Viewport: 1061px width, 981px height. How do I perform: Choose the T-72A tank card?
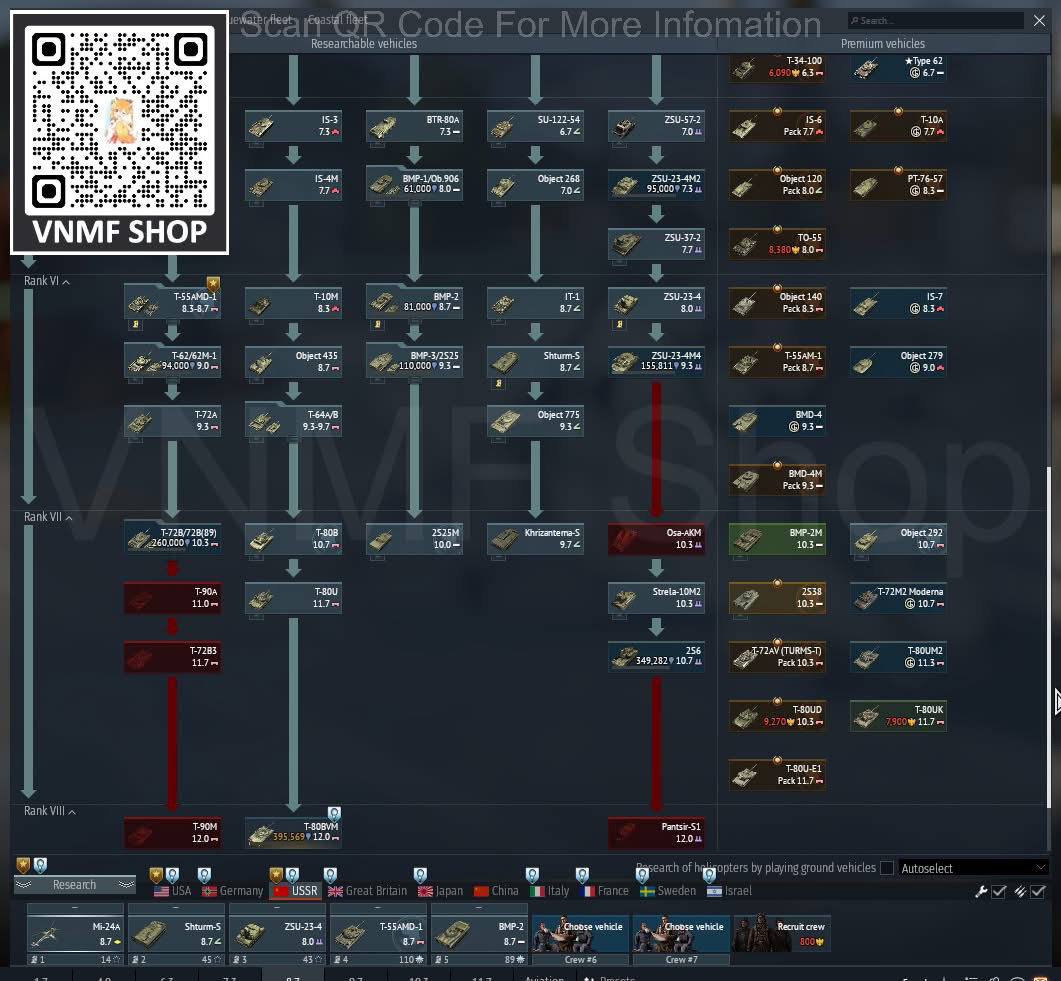pos(173,420)
